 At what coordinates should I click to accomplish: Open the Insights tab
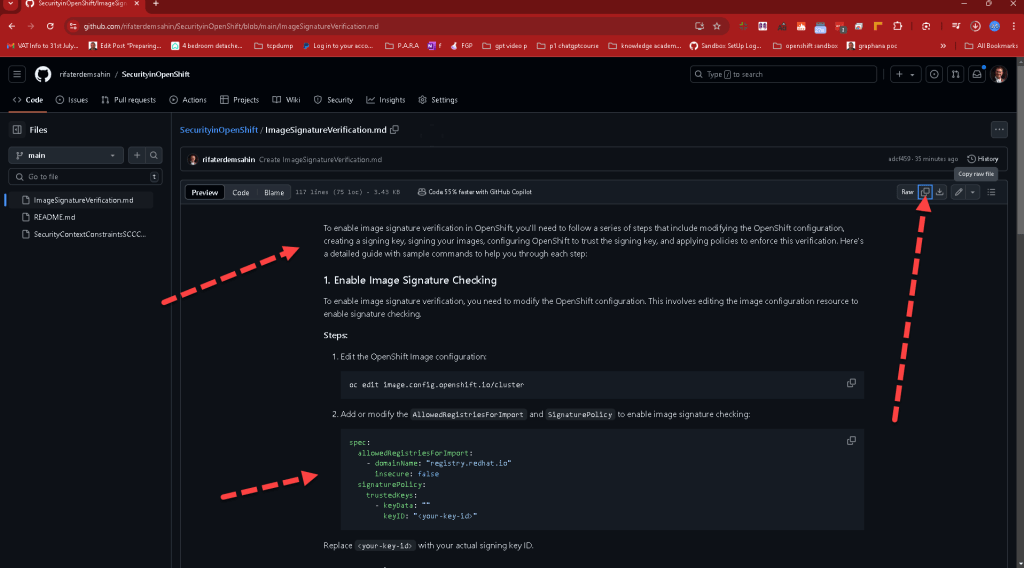click(x=386, y=100)
